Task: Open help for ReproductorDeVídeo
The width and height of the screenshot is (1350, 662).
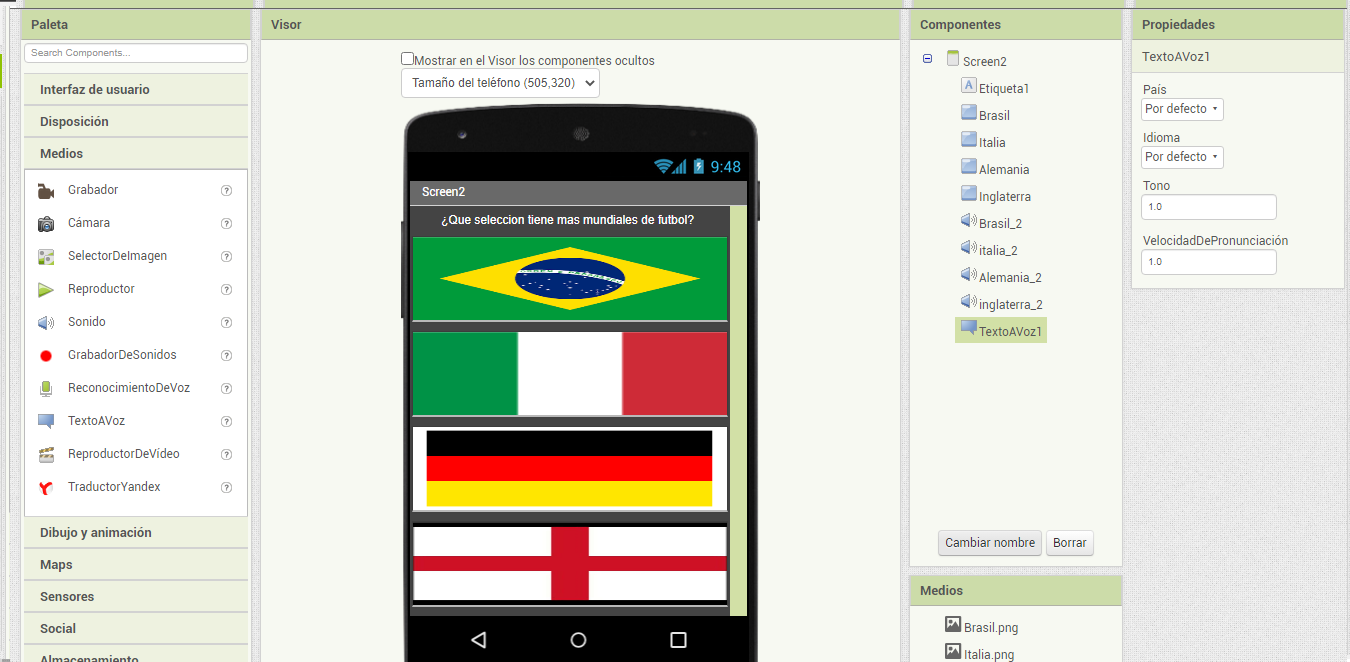Action: click(x=226, y=454)
